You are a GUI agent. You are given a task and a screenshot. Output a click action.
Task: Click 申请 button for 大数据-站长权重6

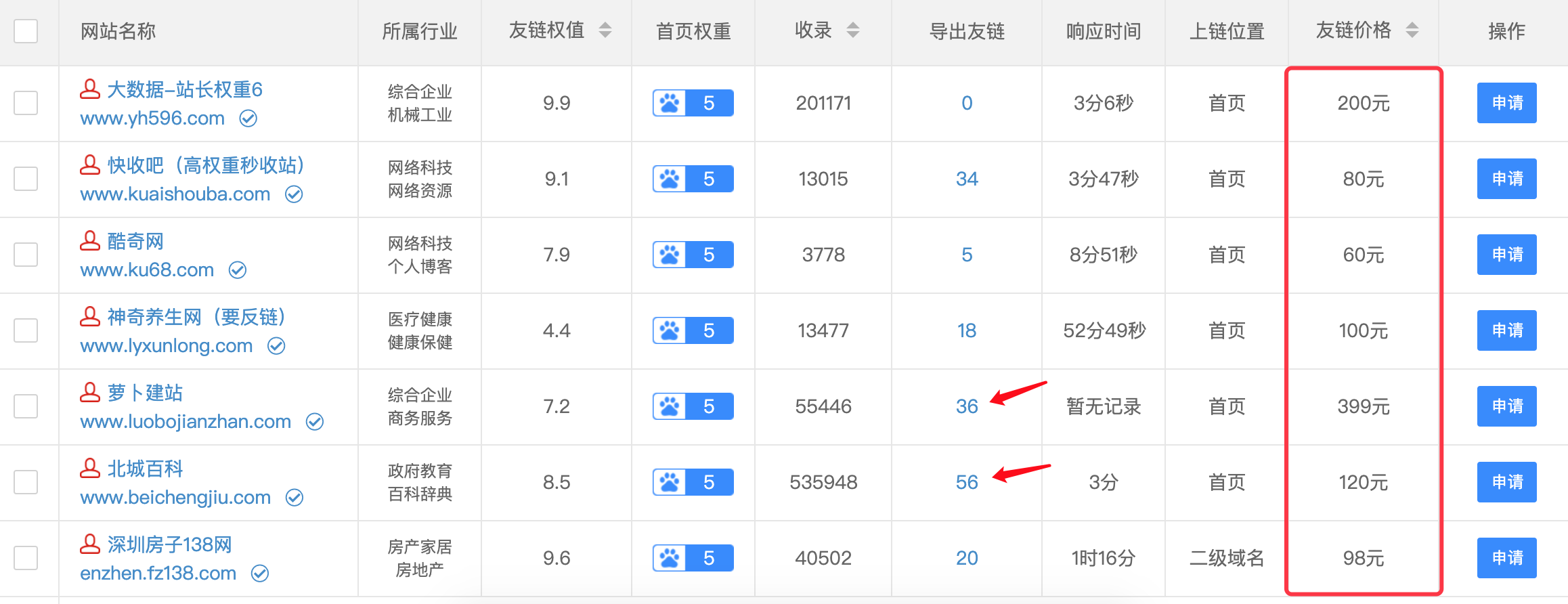(x=1506, y=103)
